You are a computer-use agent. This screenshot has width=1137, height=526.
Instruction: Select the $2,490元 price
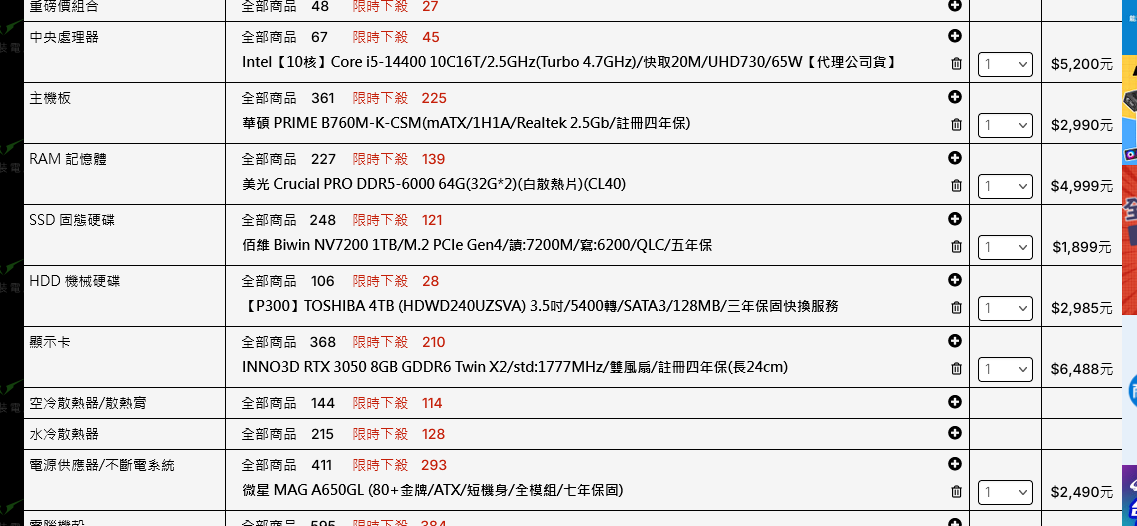[x=1082, y=493]
